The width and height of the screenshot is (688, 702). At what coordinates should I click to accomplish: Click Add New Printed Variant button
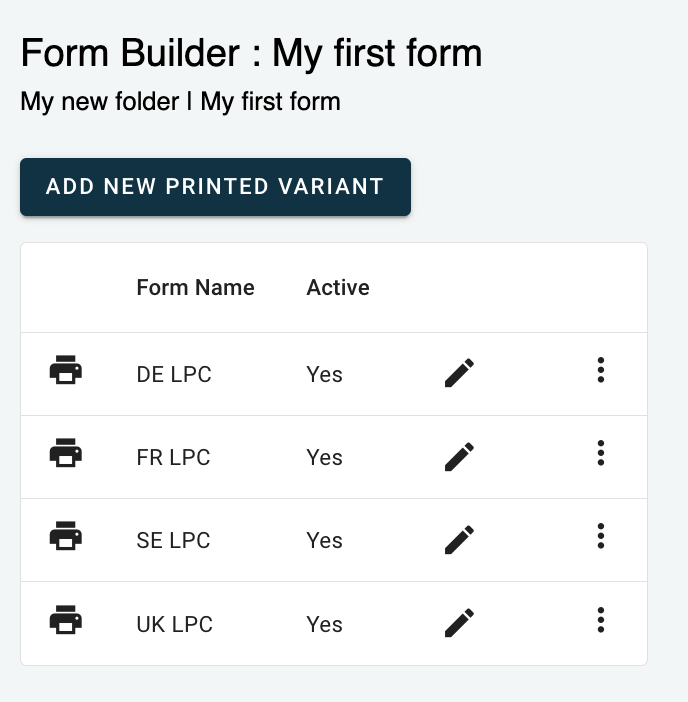[215, 186]
